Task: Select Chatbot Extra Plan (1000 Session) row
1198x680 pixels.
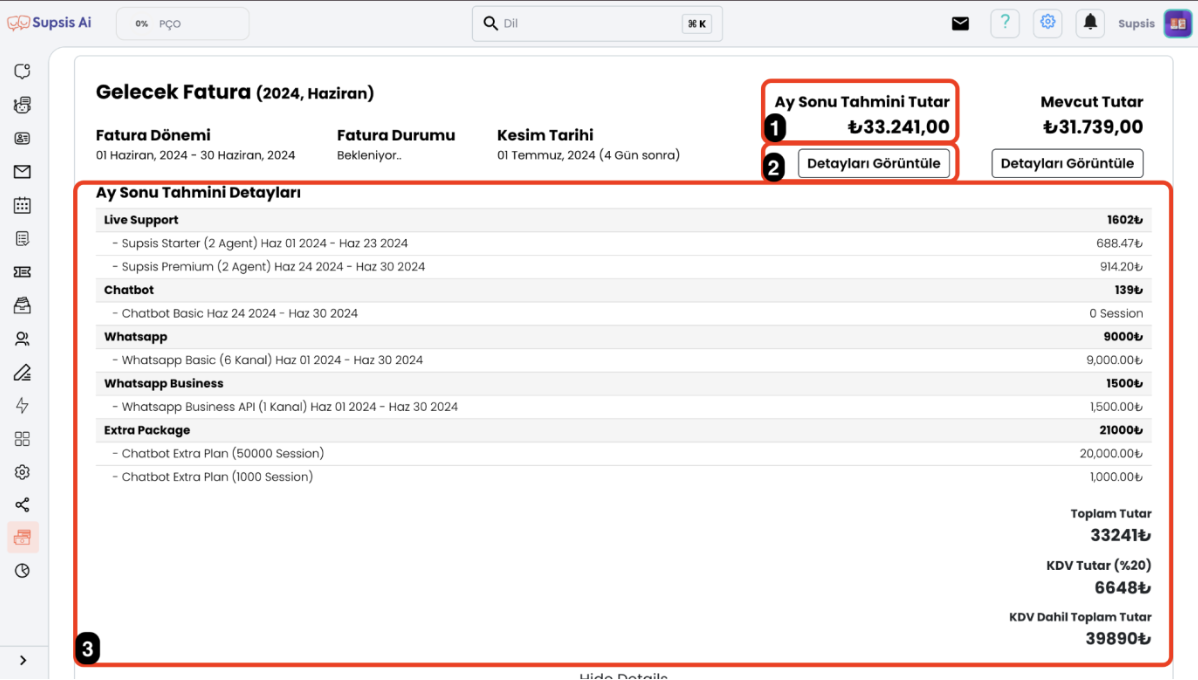Action: coord(623,477)
